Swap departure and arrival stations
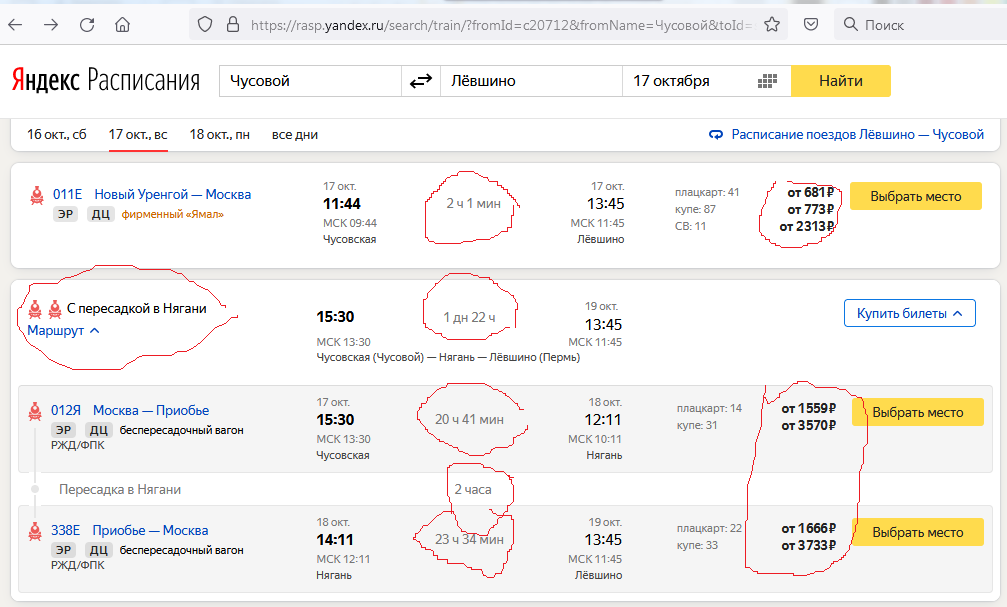Image resolution: width=1007 pixels, height=607 pixels. [x=421, y=81]
